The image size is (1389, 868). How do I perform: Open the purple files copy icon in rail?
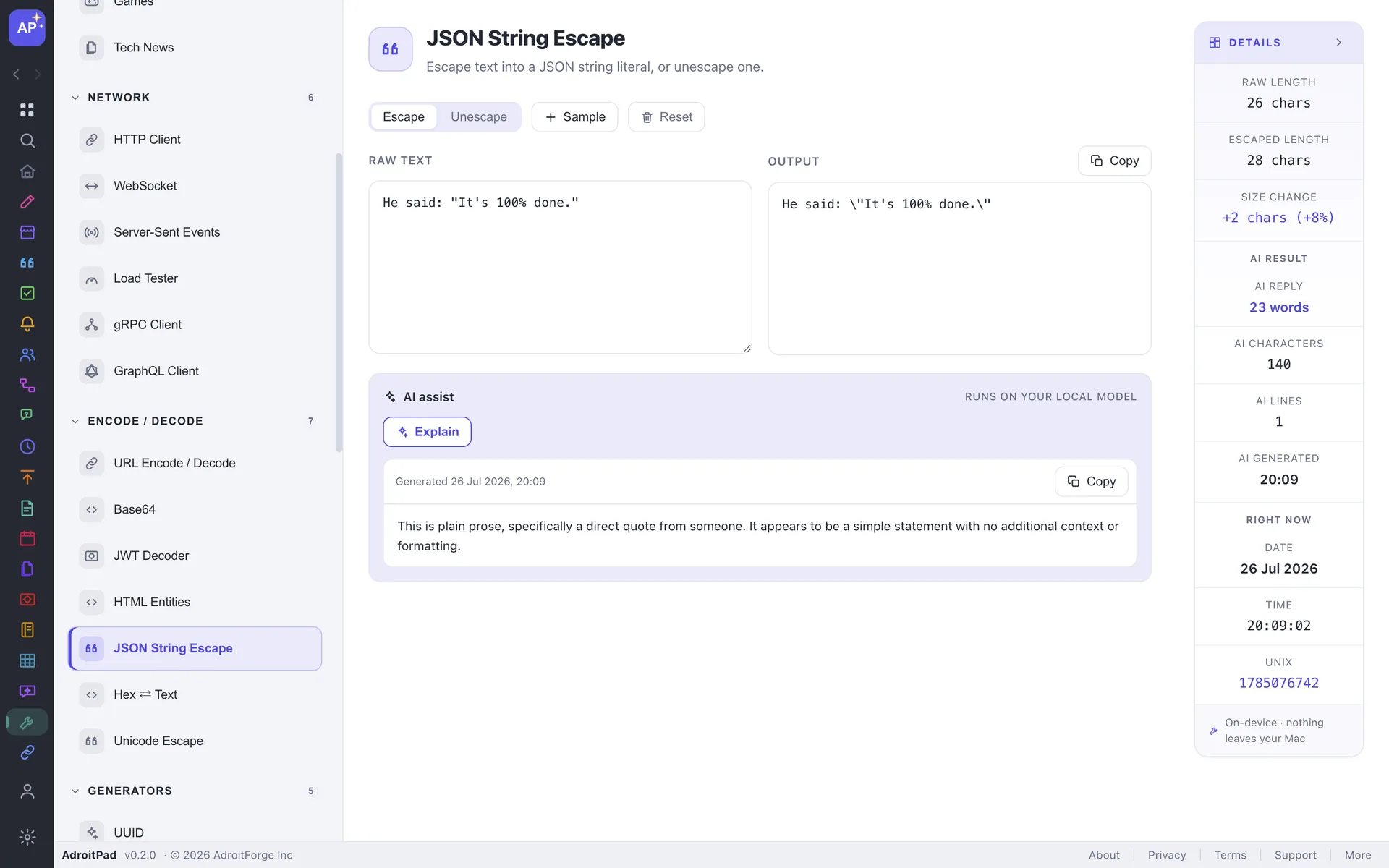coord(27,569)
